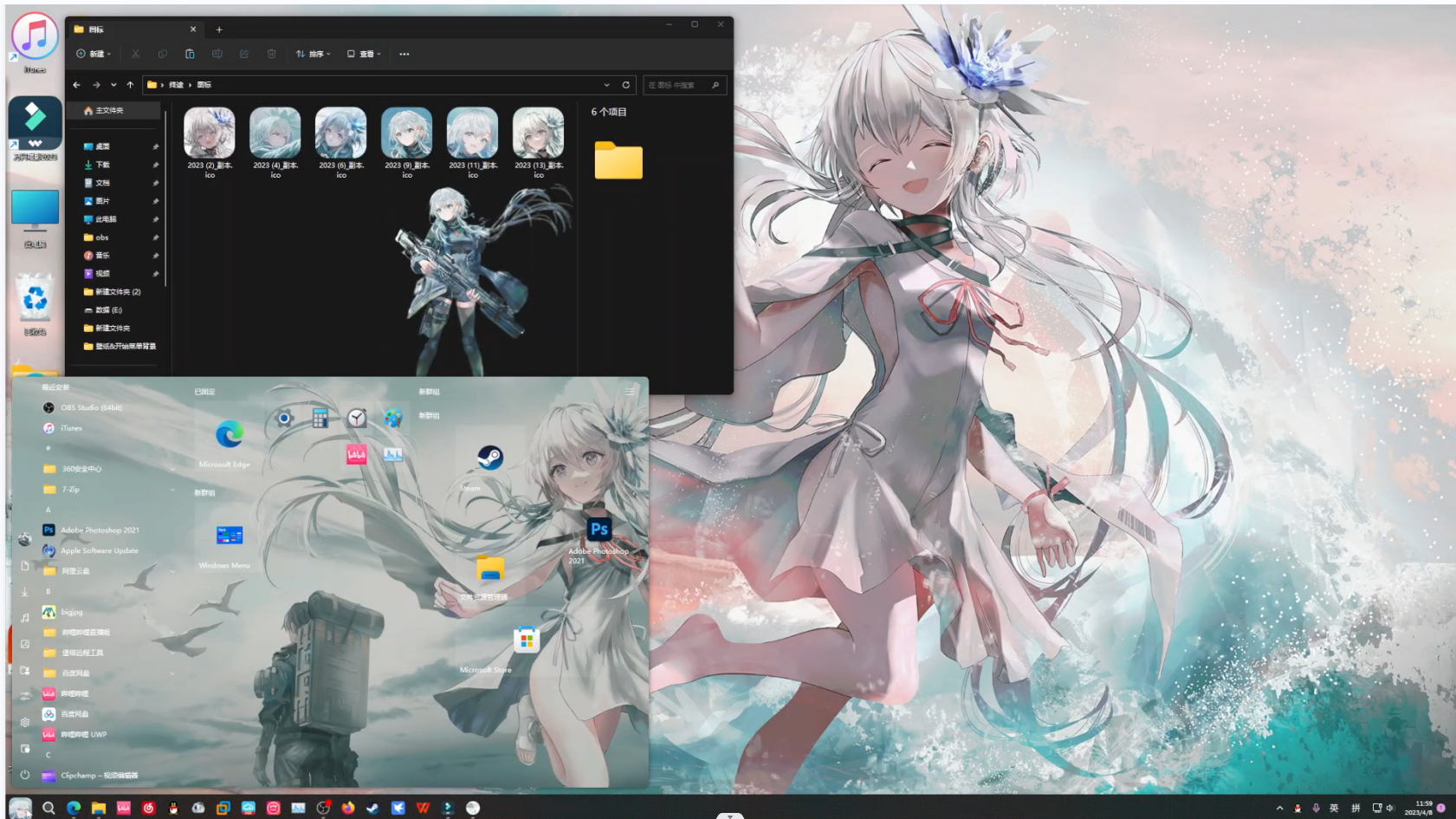Click the power icon in Start menu

25,775
